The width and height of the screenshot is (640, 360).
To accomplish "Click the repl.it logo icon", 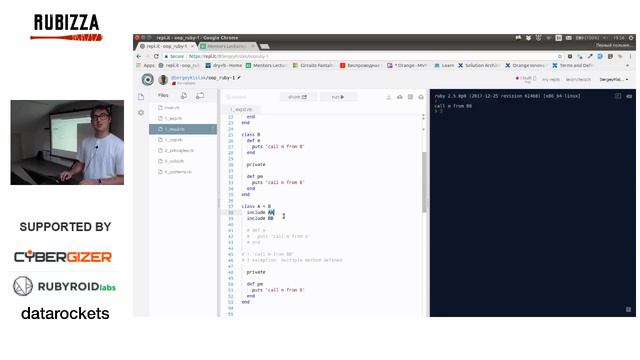I will pos(147,79).
